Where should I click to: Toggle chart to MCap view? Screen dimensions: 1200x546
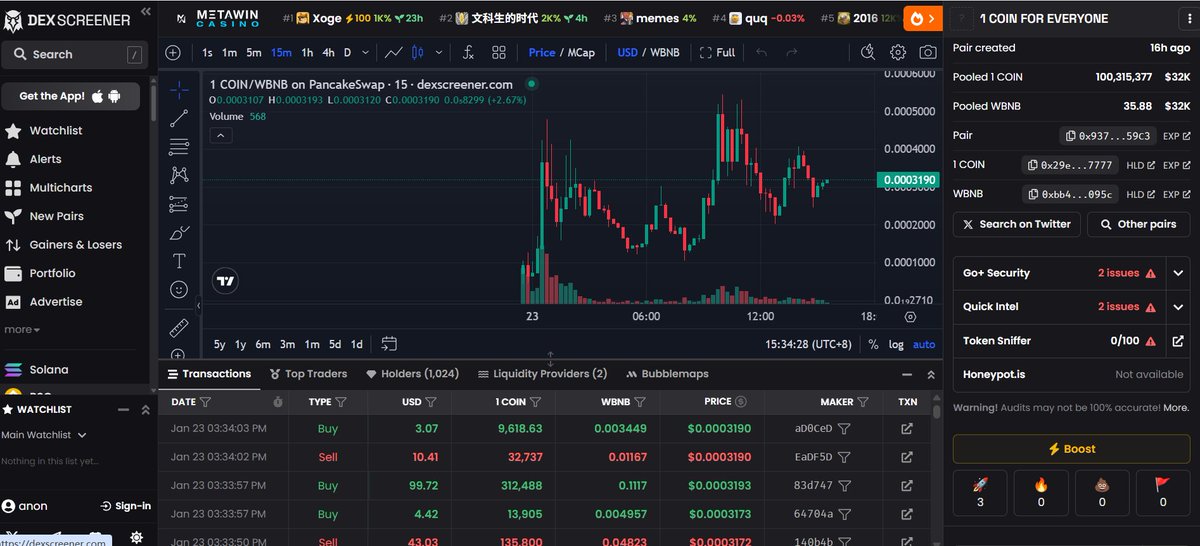[581, 53]
